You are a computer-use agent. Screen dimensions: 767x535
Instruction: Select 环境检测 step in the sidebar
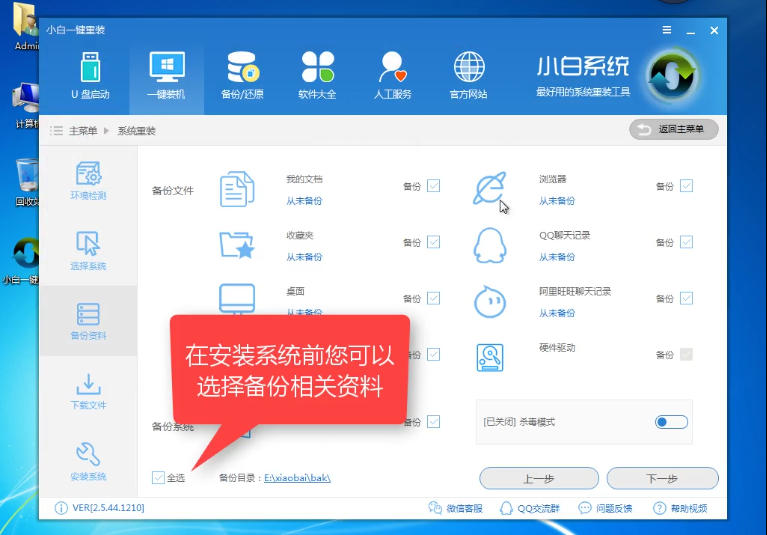pos(88,181)
